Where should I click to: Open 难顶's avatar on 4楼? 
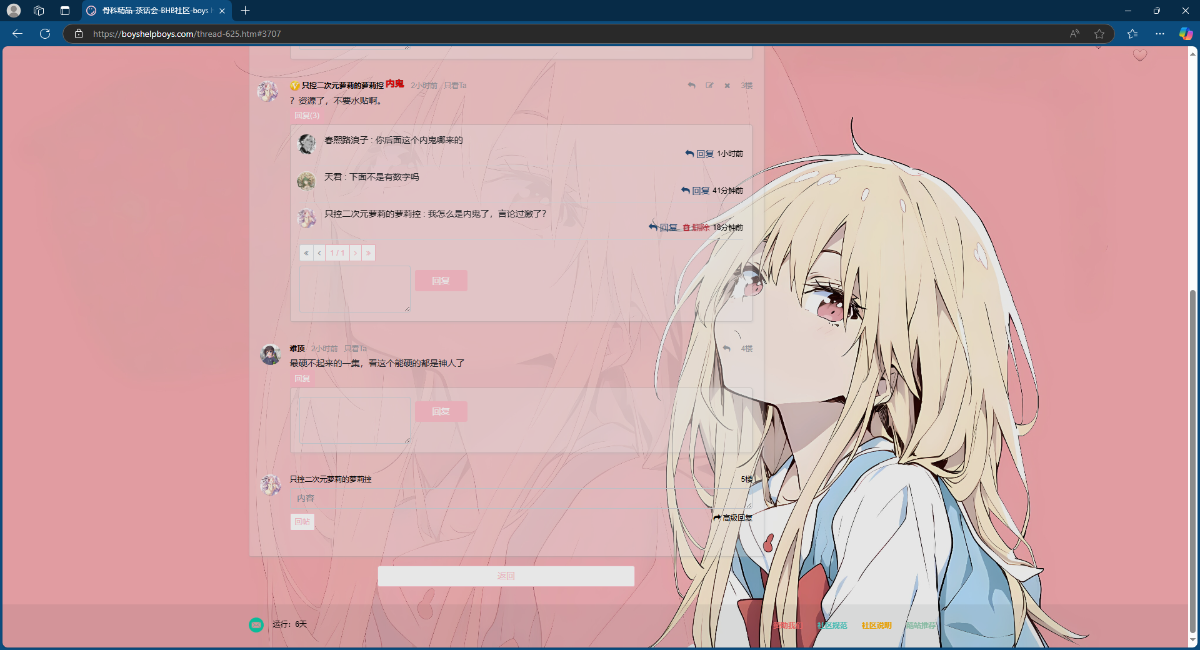(270, 354)
